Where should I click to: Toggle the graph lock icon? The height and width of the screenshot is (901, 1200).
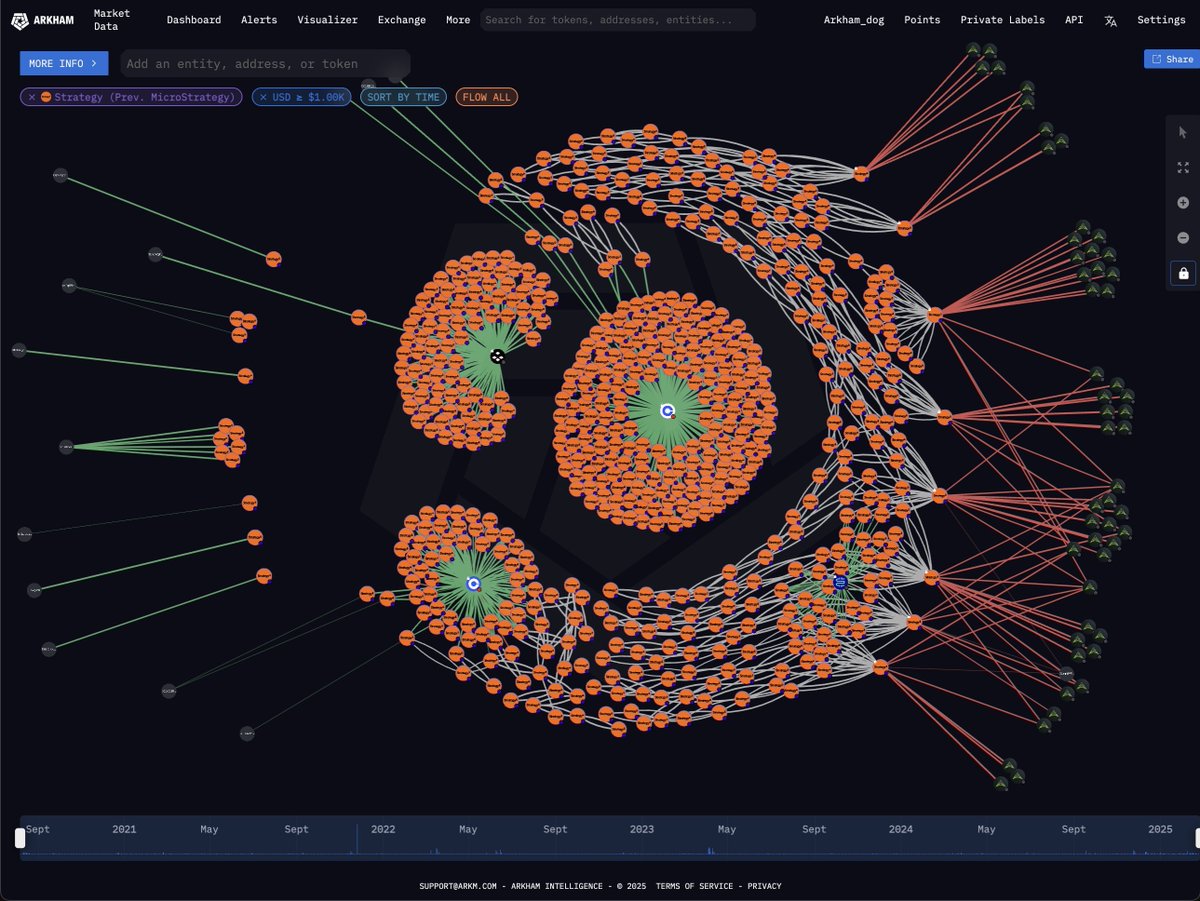[1184, 273]
